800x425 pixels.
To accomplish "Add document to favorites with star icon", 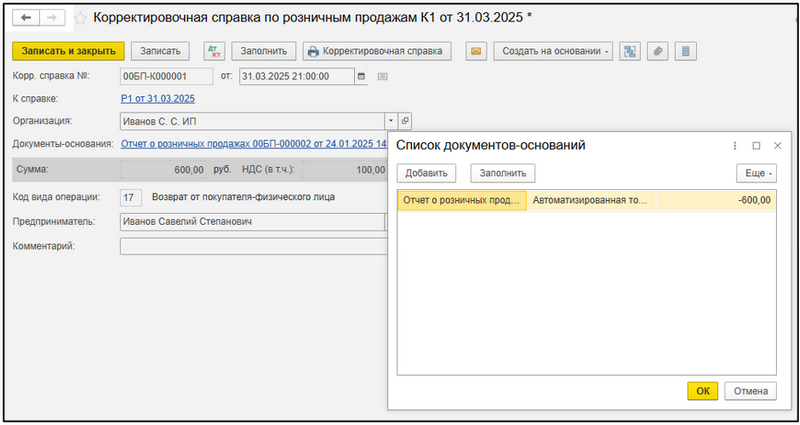I will pos(80,18).
